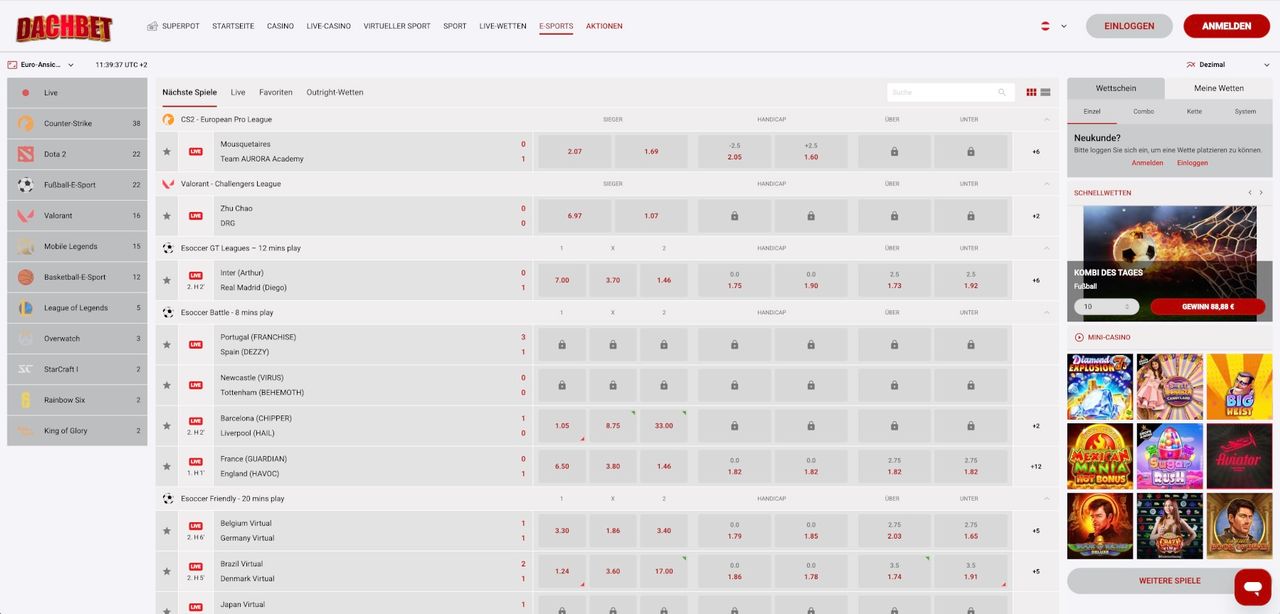Show previous Schnellwetten slide
The image size is (1280, 614).
point(1249,192)
